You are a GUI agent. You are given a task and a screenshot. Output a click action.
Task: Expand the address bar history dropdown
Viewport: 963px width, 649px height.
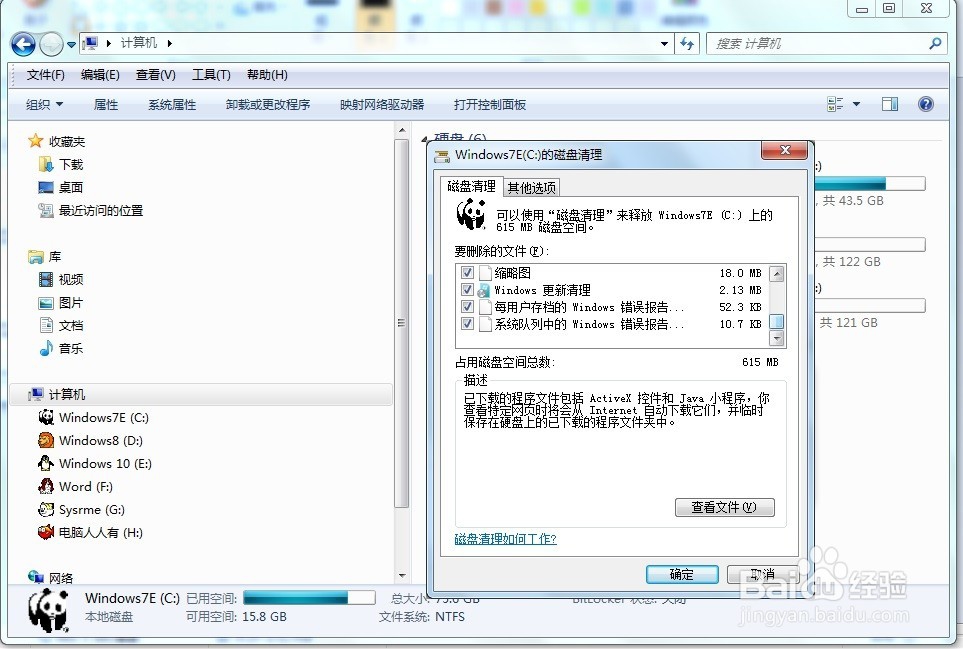(664, 44)
